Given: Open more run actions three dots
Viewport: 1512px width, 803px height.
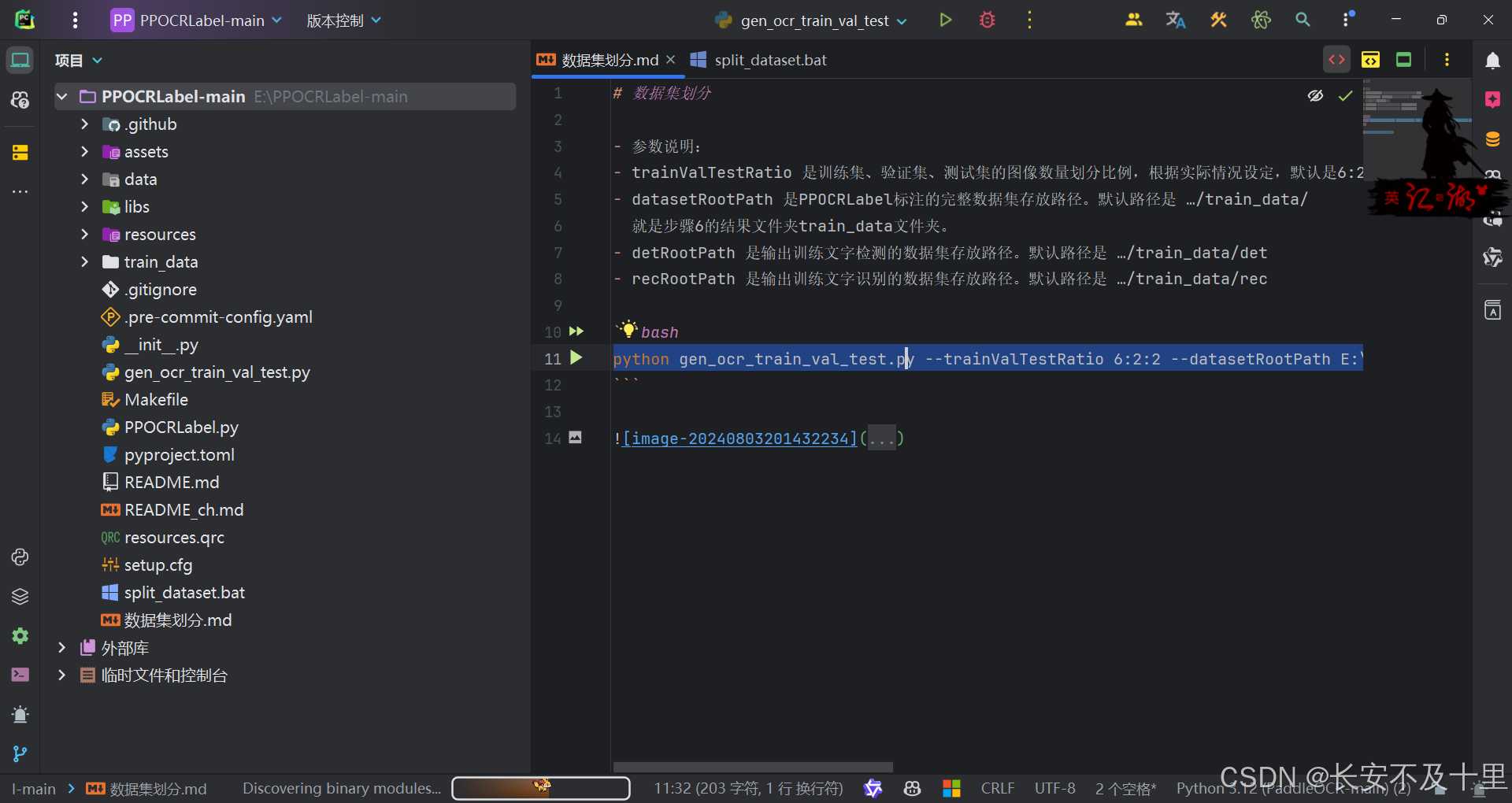Looking at the screenshot, I should (x=1029, y=20).
